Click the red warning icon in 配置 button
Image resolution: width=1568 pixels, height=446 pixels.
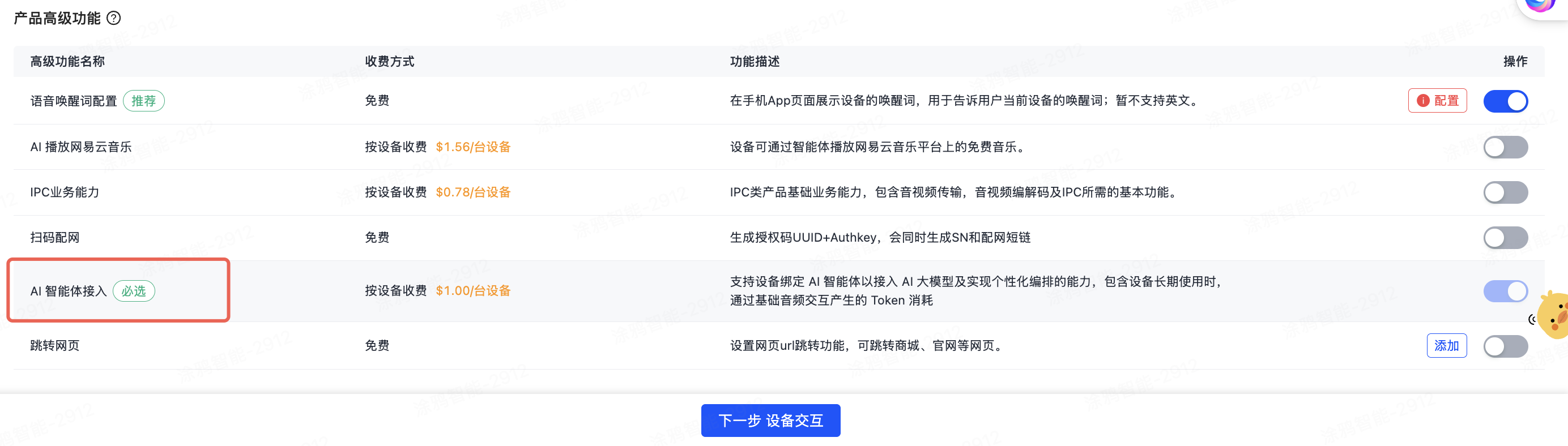point(1422,101)
